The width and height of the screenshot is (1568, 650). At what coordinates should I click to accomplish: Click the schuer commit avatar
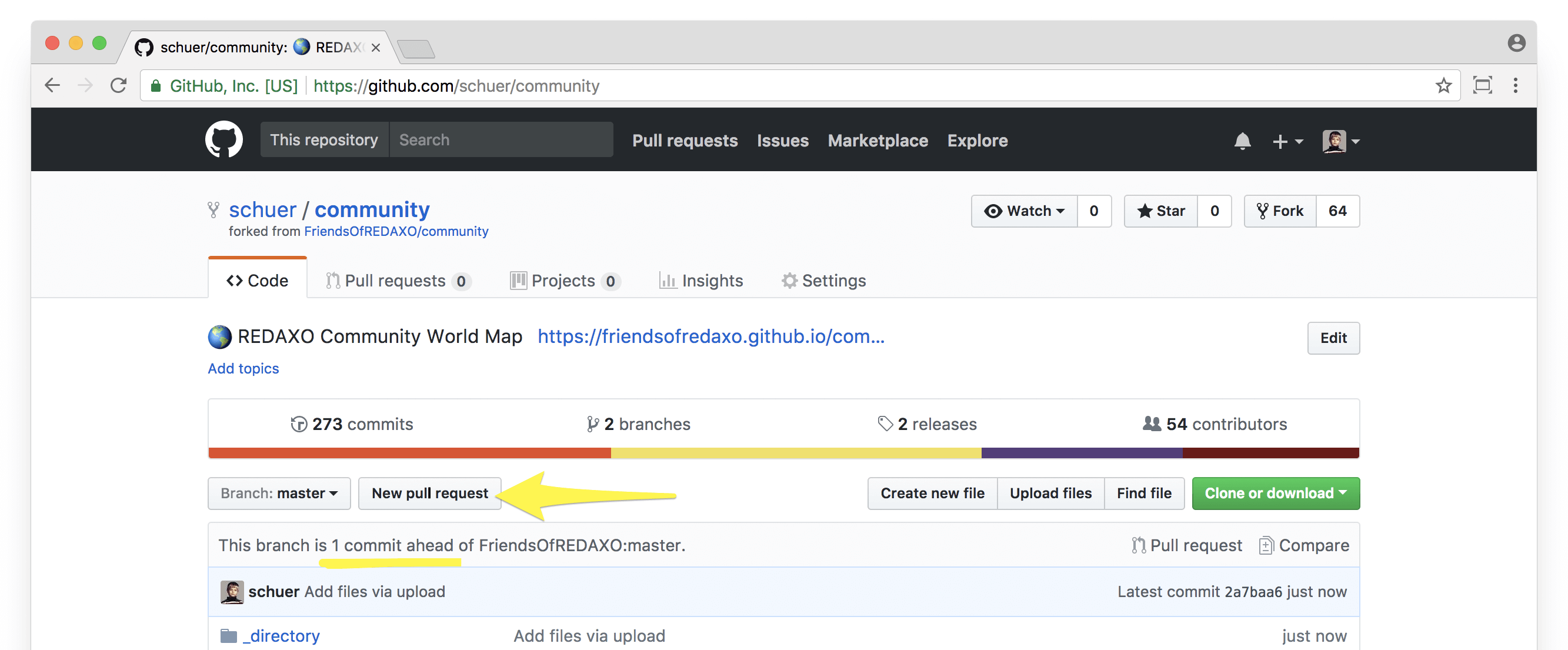(231, 592)
